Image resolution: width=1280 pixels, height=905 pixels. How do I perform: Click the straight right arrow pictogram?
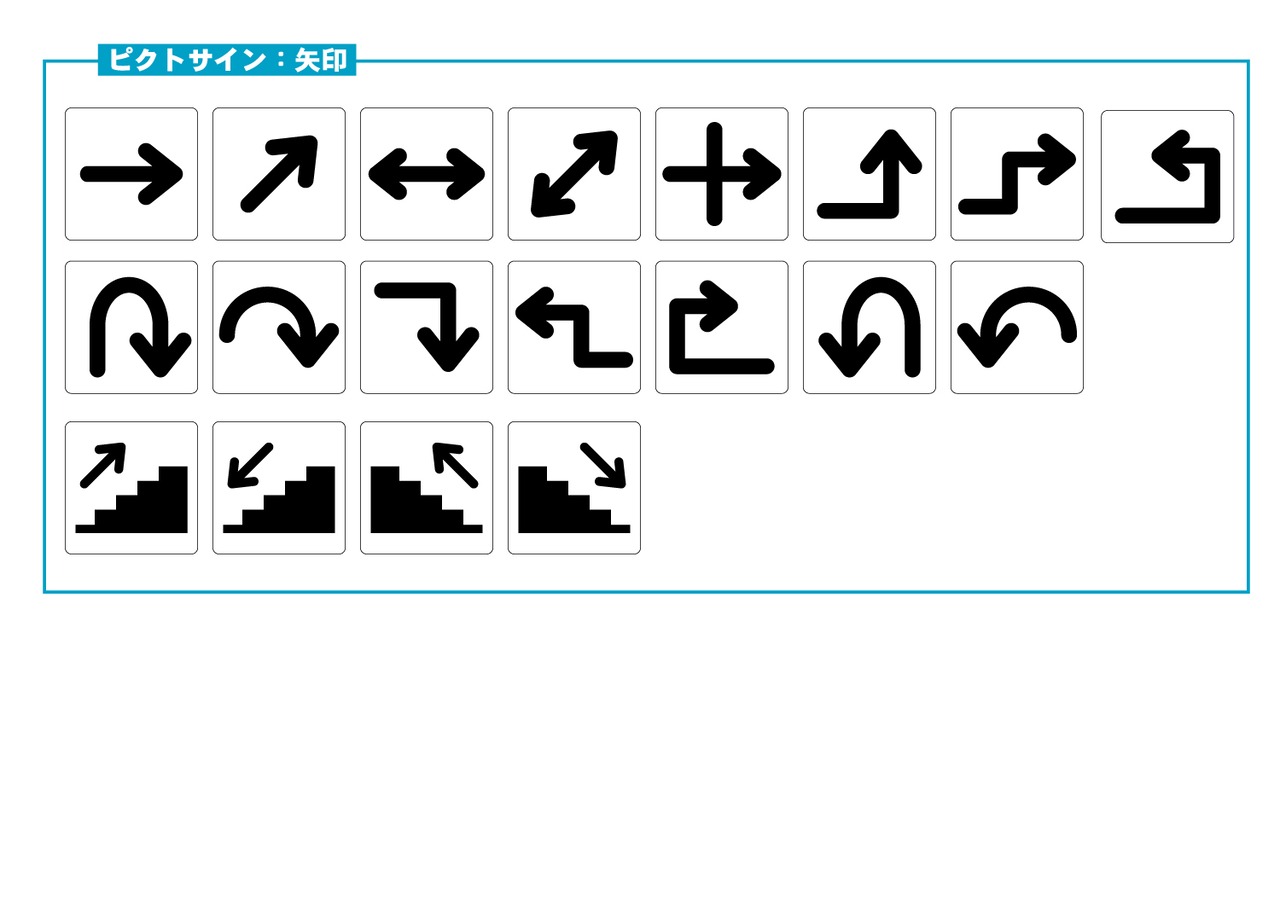tap(131, 174)
